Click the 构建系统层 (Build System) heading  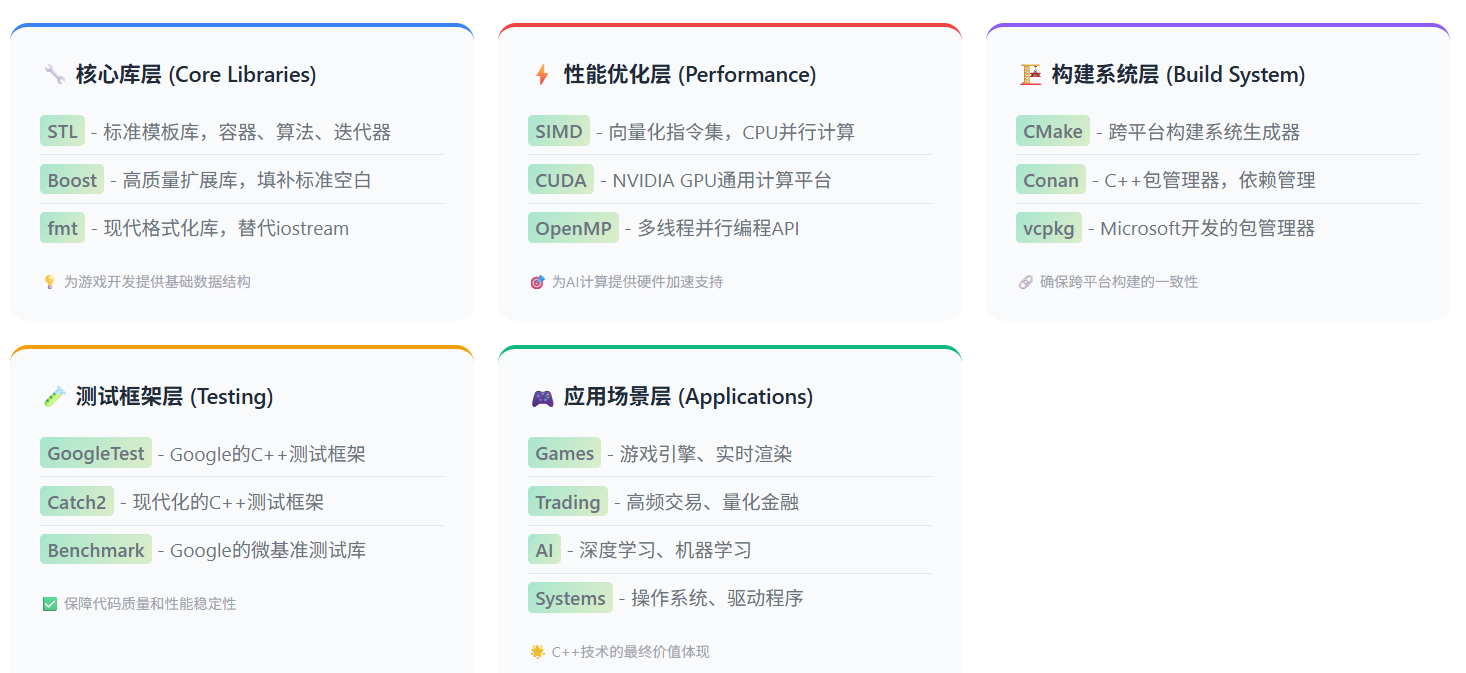1179,75
